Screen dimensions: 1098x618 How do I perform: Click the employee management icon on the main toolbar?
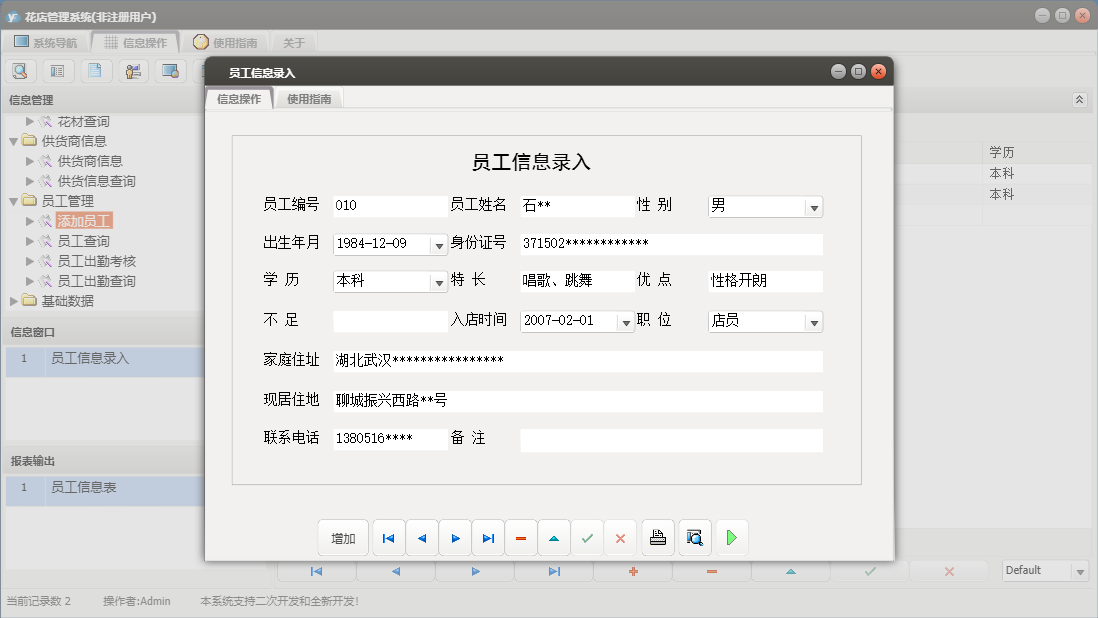pos(133,70)
